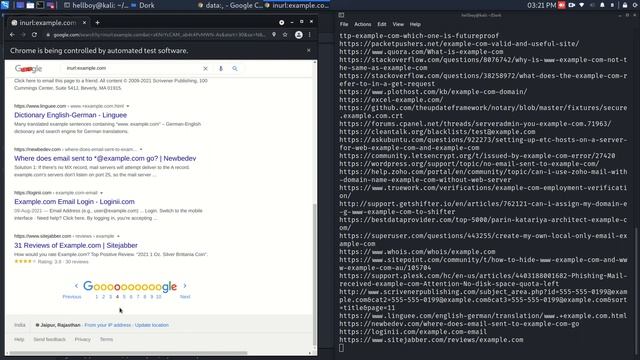Dismiss the automated test software banner
Viewport: 640px width, 360px height.
click(x=309, y=50)
